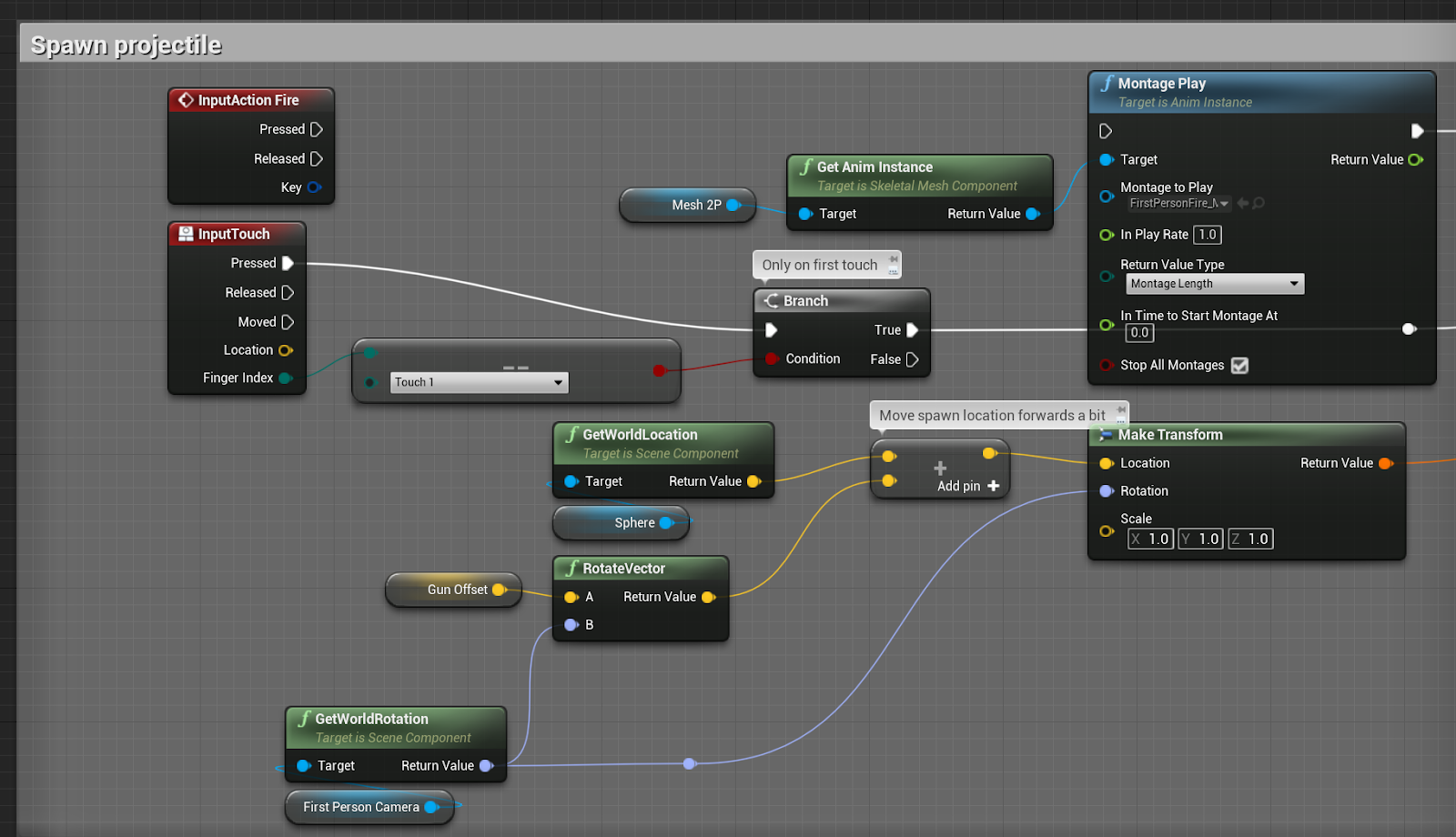
Task: Select the InputTouch node header
Action: pyautogui.click(x=237, y=234)
